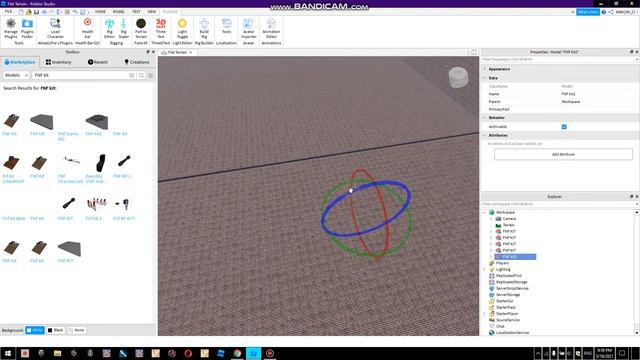Select StarterGui in the Explorer tree
640x360 pixels.
(x=505, y=301)
